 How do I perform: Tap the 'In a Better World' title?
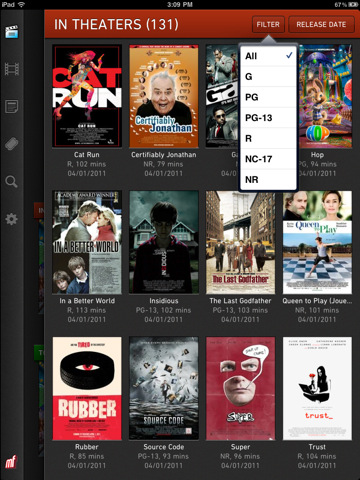coord(87,301)
